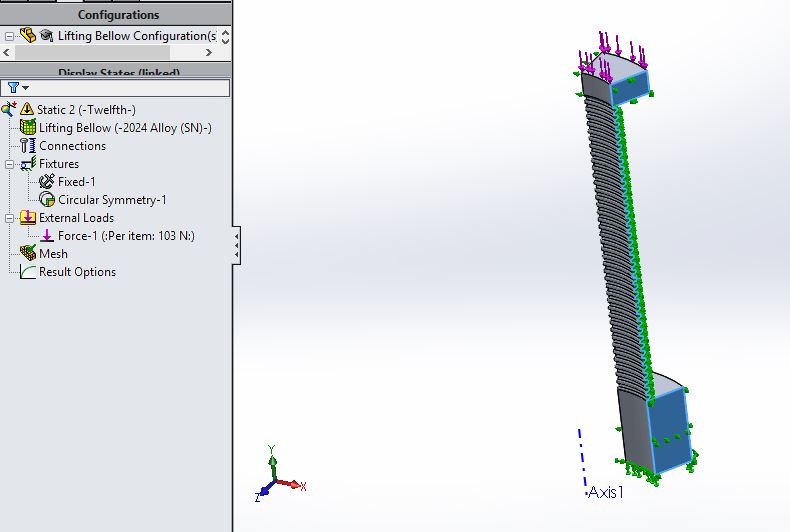Click the Result Options icon
Viewport: 790px width, 532px height.
(x=28, y=272)
